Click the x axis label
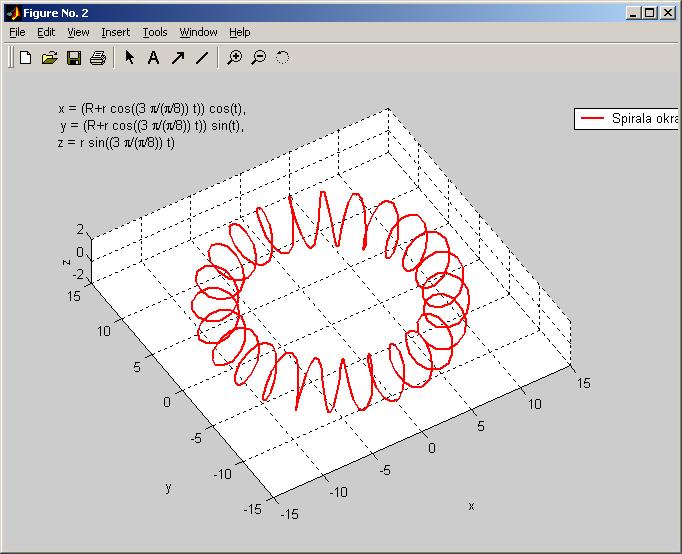The height and width of the screenshot is (554, 682). [x=471, y=505]
